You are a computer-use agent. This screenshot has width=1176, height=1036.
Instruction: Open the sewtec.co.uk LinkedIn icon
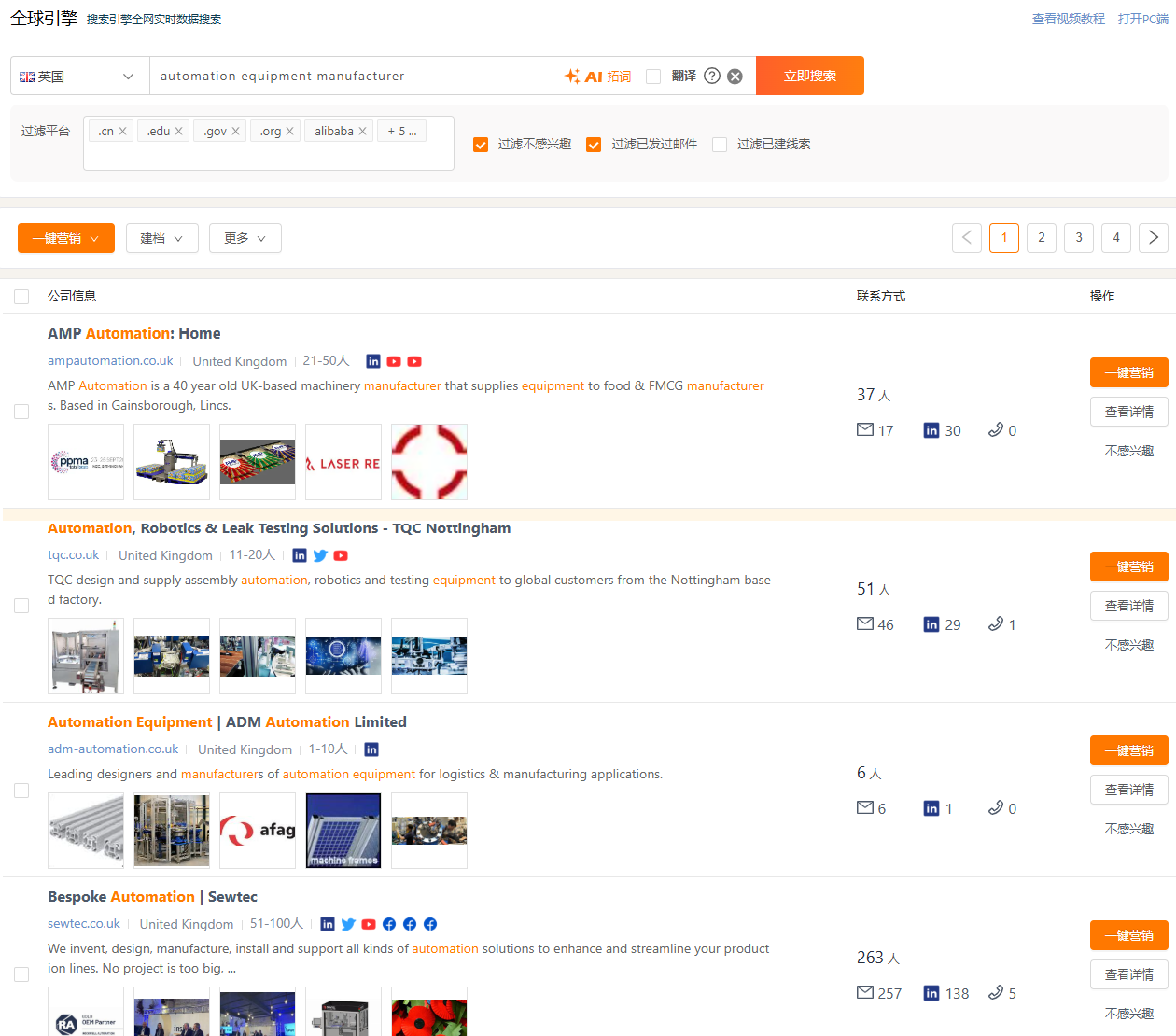(x=328, y=924)
